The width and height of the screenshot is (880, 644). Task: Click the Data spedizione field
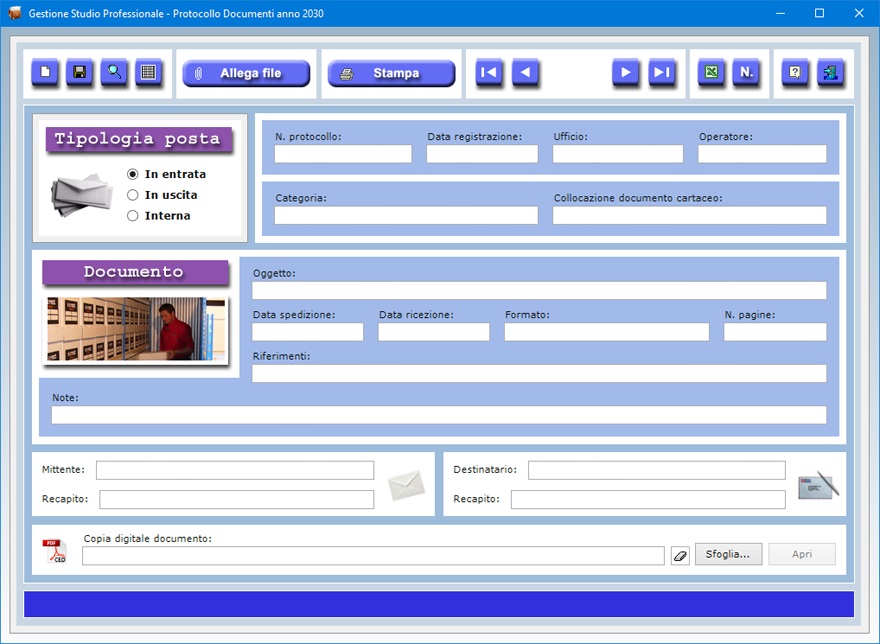pyautogui.click(x=308, y=332)
